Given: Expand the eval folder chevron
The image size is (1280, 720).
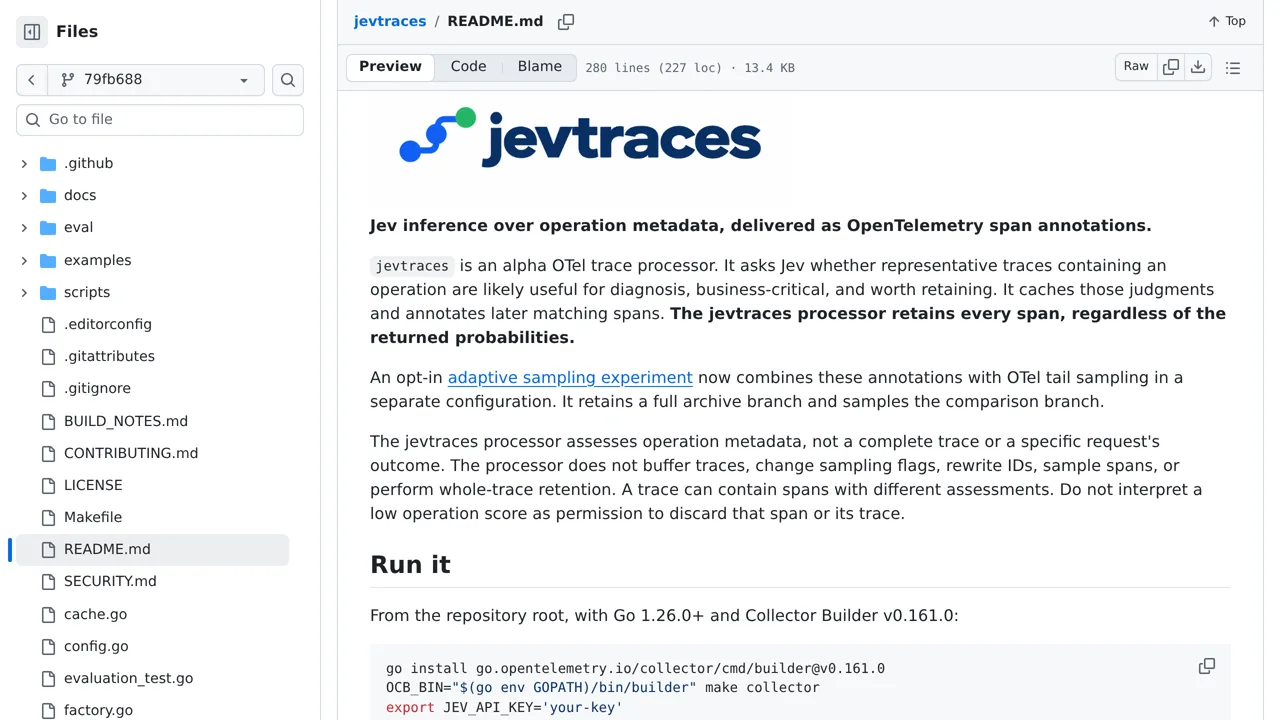Looking at the screenshot, I should 24,228.
